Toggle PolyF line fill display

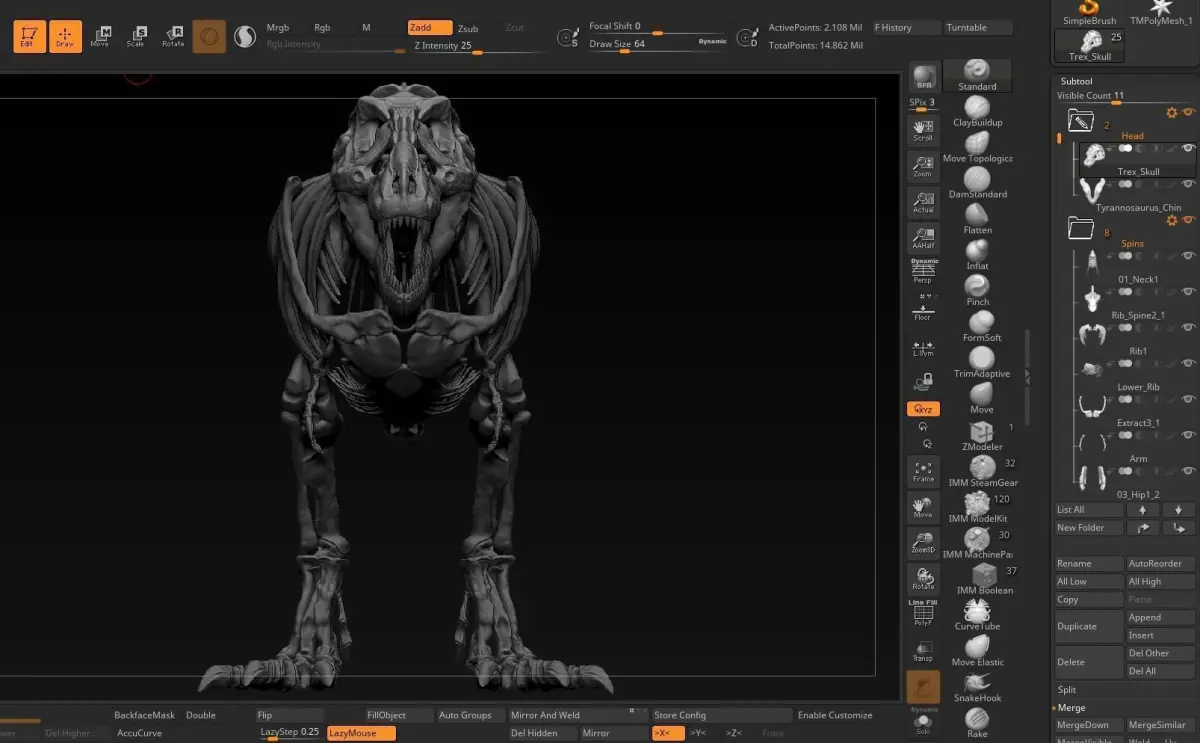[x=923, y=614]
